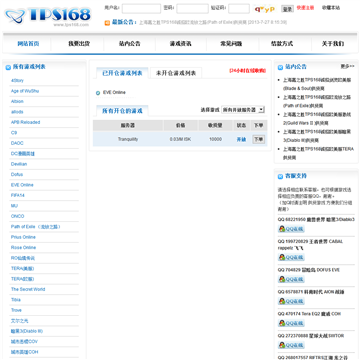Open Albion in the game list
The width and height of the screenshot is (360, 360).
[17, 101]
